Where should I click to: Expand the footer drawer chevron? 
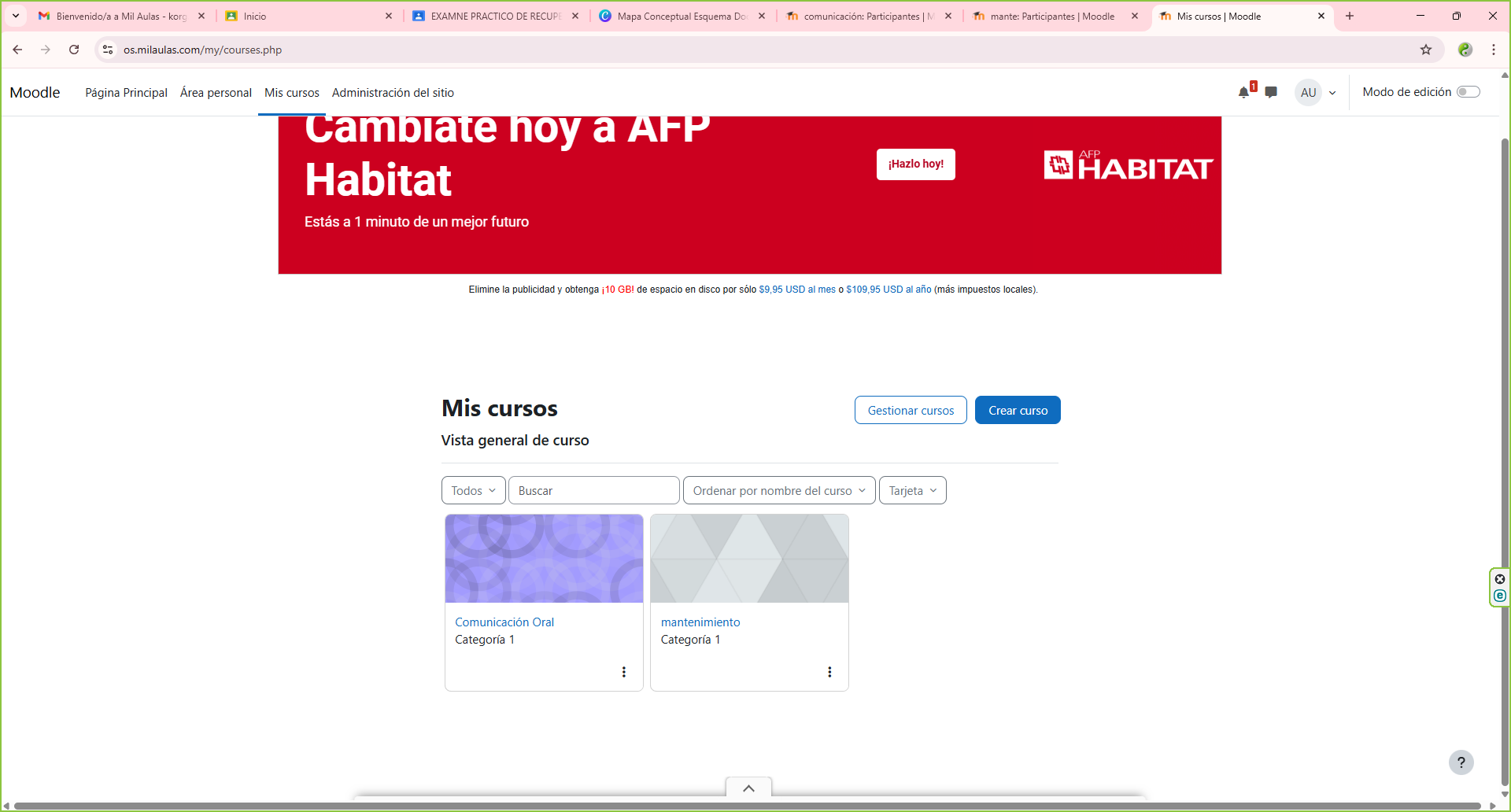pyautogui.click(x=748, y=788)
